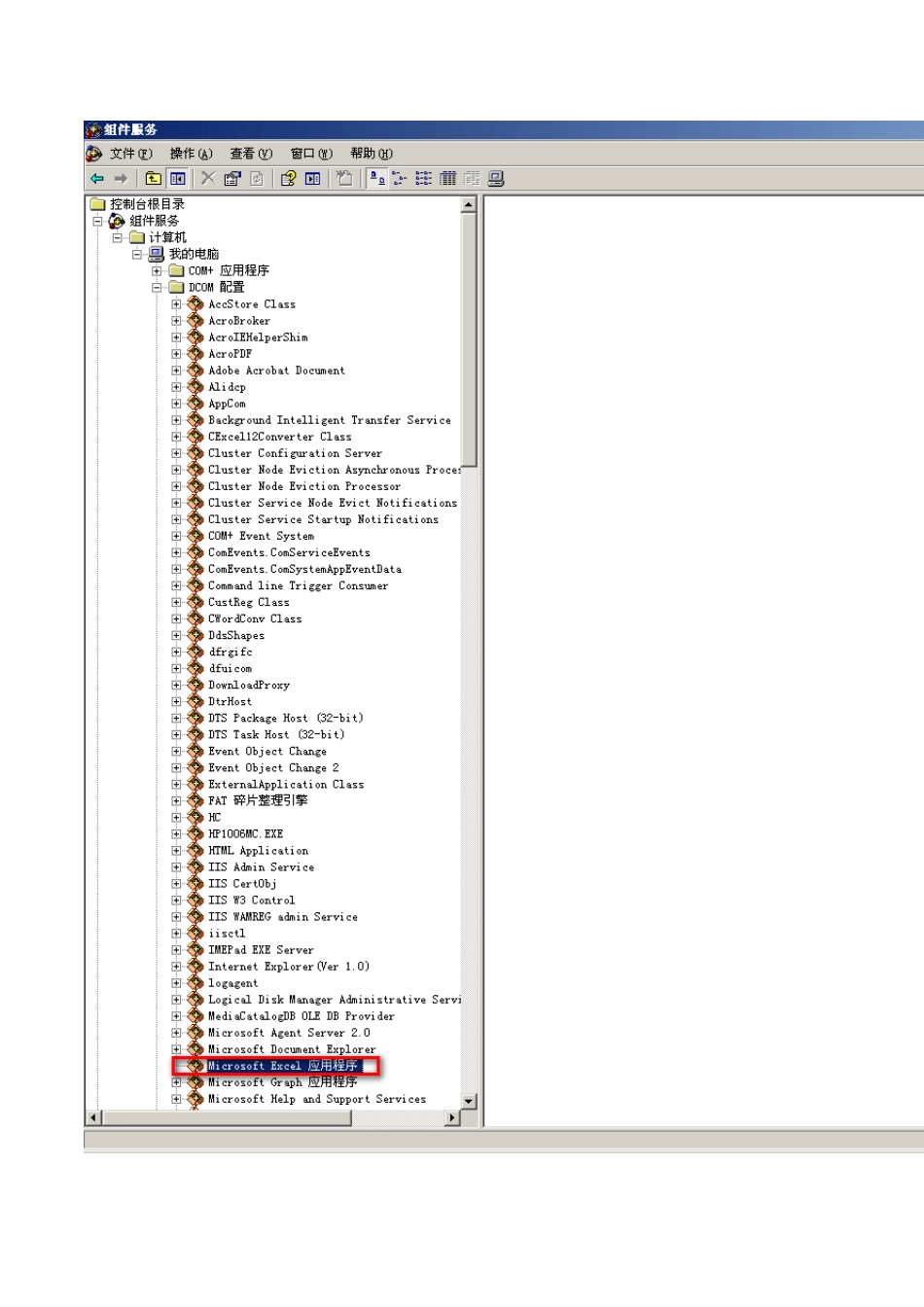
Task: Click the DownloadProxy component icon
Action: [195, 685]
